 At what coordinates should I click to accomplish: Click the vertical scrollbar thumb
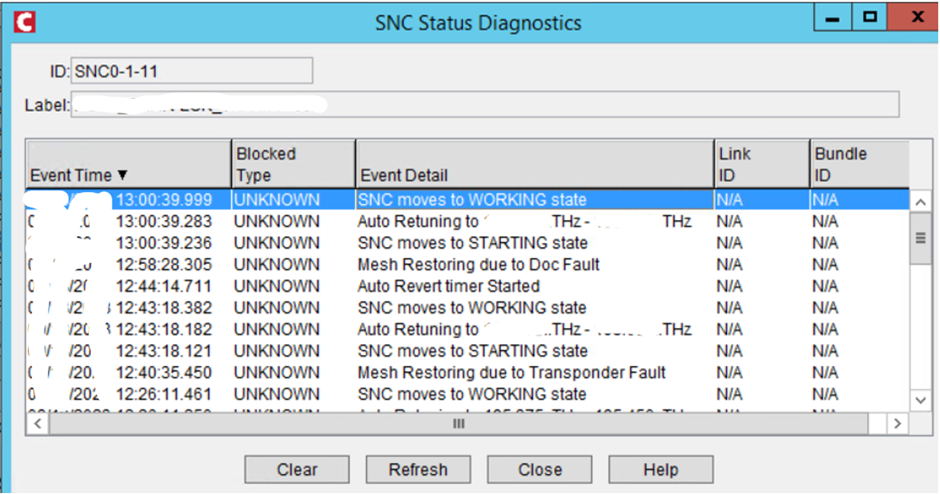[x=921, y=239]
